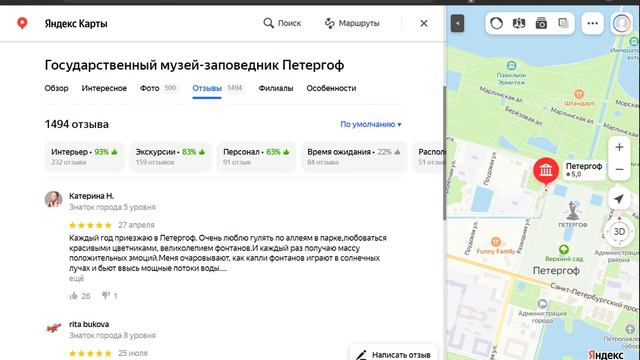The width and height of the screenshot is (640, 360).
Task: Click the Yandex Maps red pin logo
Action: 22,23
